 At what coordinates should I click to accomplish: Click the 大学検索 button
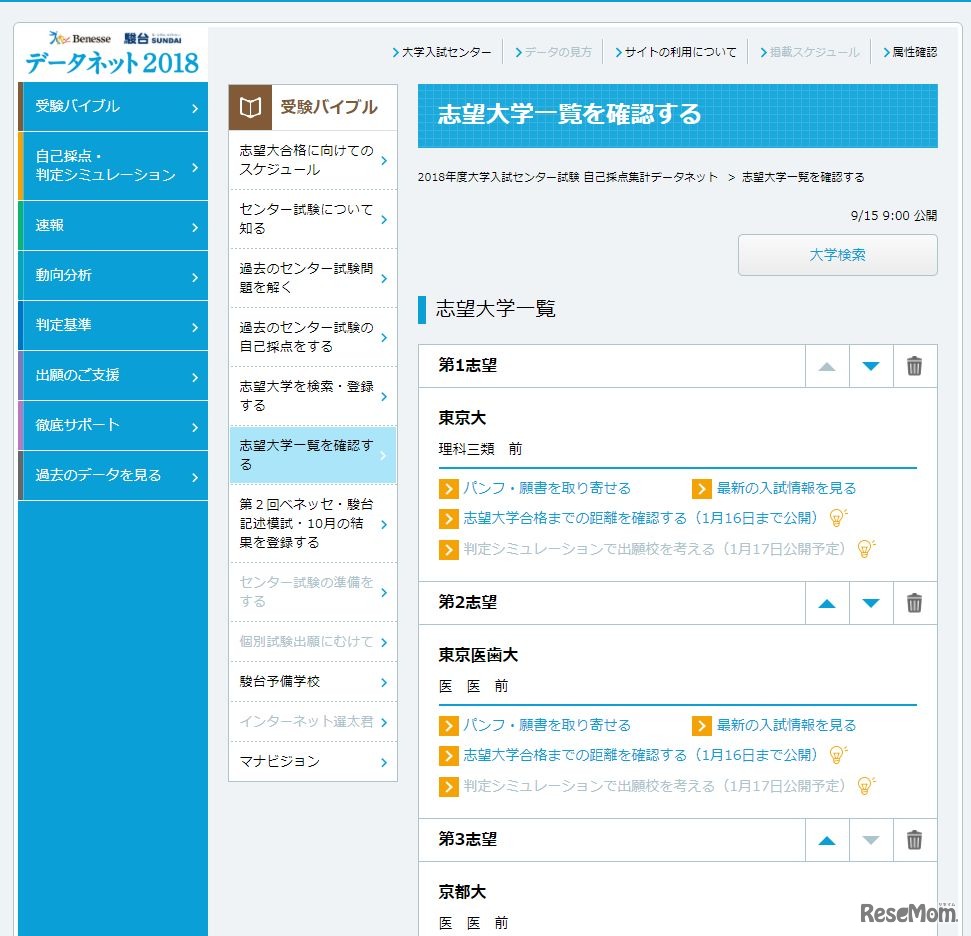[837, 255]
